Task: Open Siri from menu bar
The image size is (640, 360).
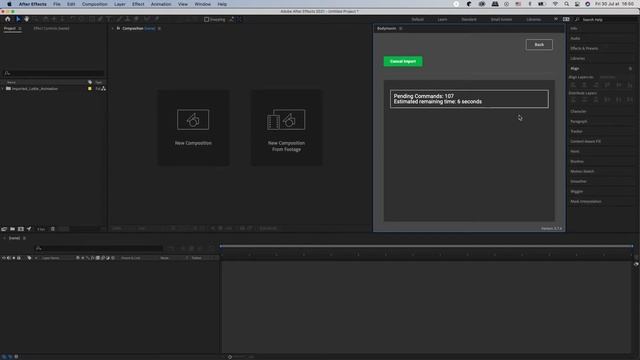Action: coord(588,4)
